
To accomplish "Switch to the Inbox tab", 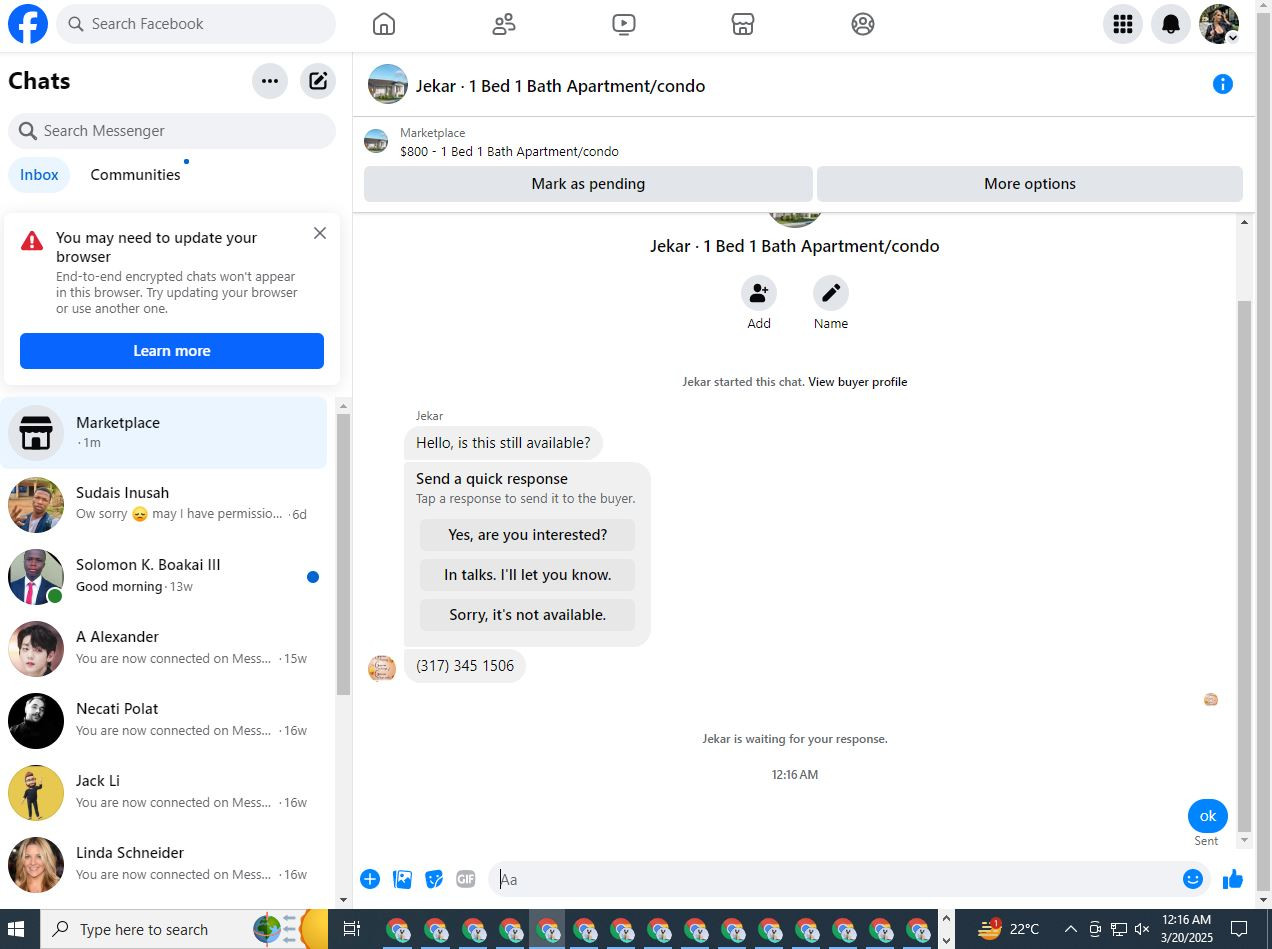I will click(39, 175).
